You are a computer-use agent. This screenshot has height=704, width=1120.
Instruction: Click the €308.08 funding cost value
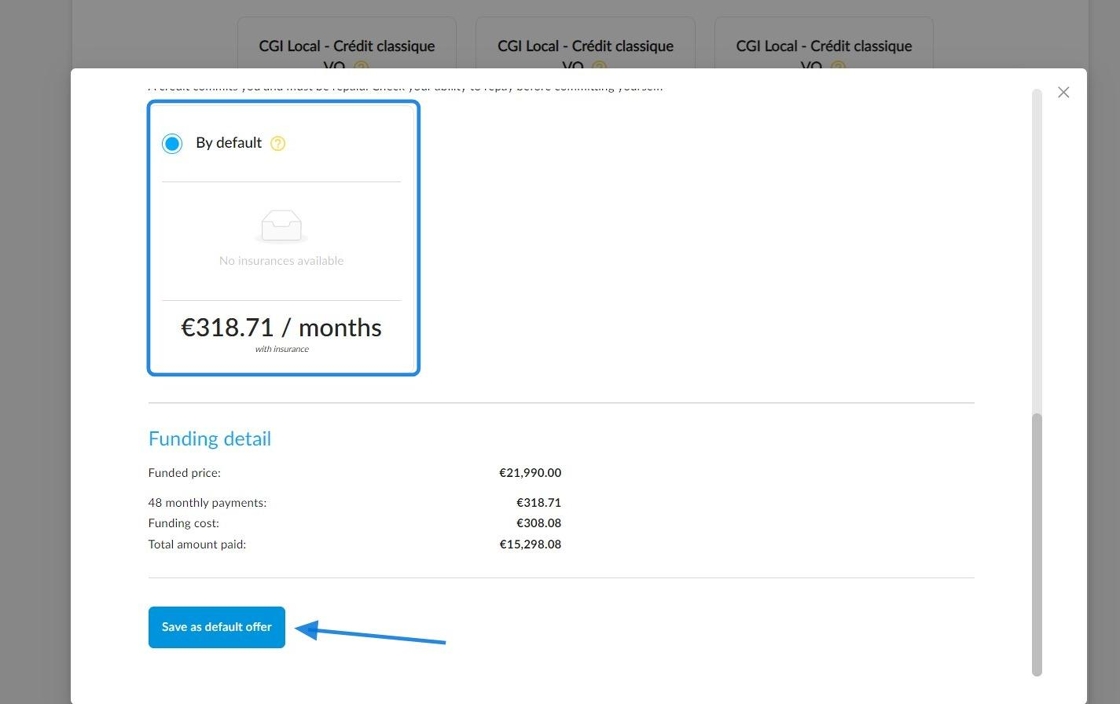pos(539,523)
